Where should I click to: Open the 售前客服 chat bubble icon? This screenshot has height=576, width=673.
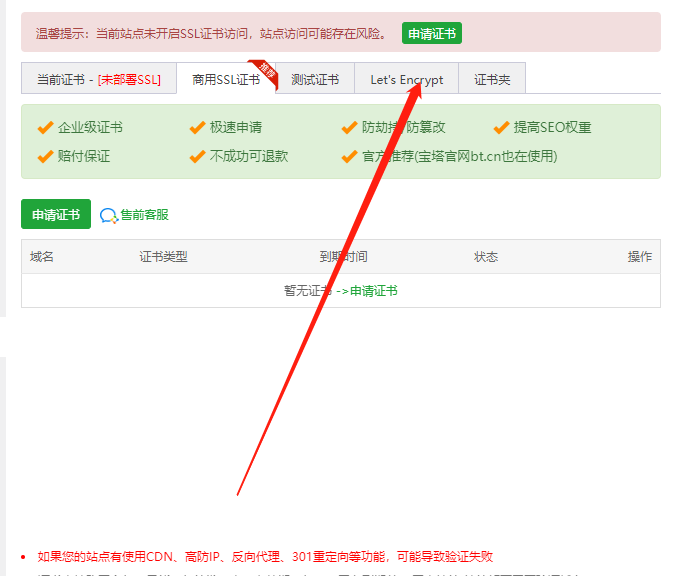109,215
